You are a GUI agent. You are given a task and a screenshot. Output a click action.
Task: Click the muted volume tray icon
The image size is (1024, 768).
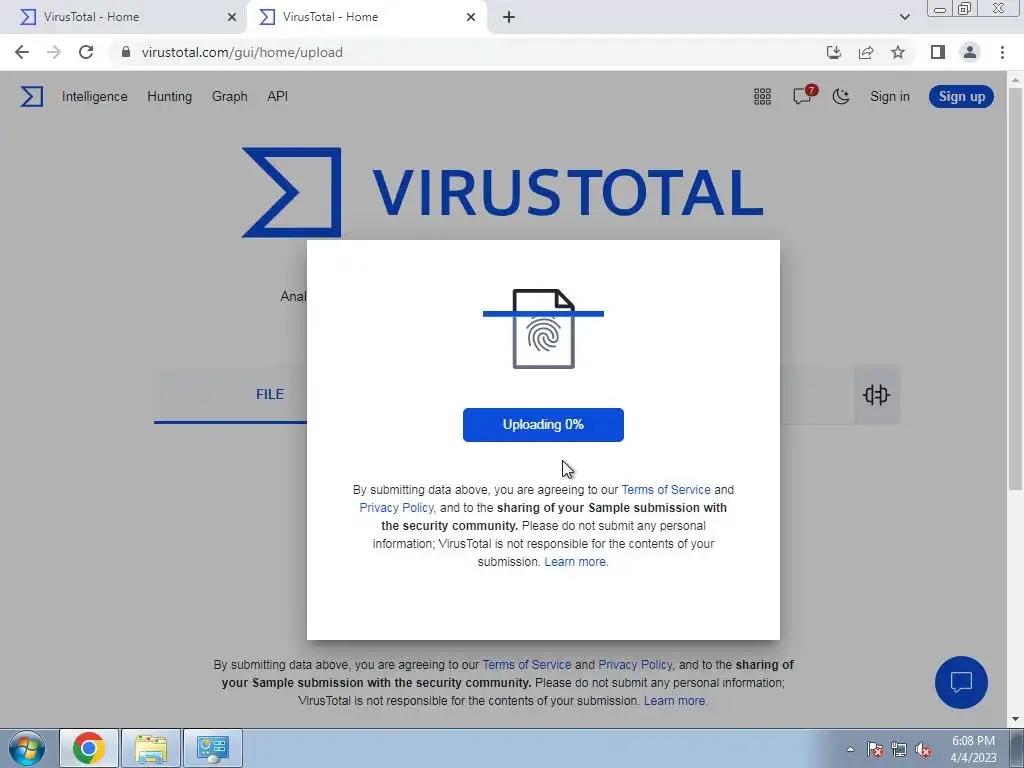tap(923, 750)
